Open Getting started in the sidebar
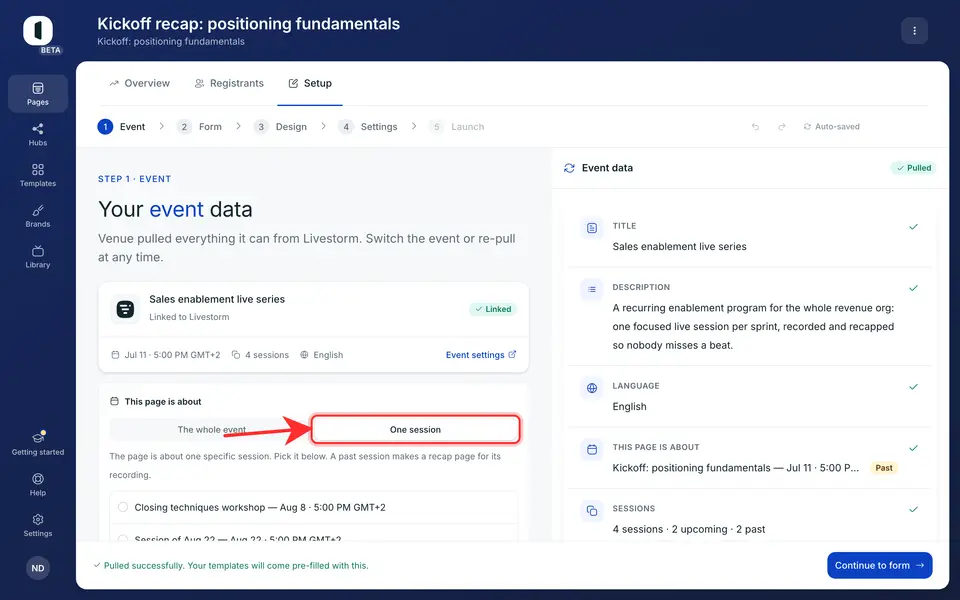This screenshot has height=600, width=960. (38, 444)
